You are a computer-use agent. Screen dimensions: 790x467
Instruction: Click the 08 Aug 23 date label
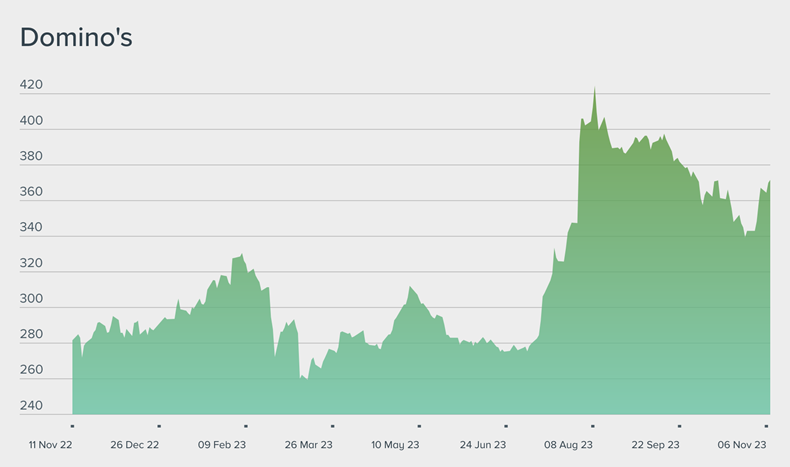[568, 444]
